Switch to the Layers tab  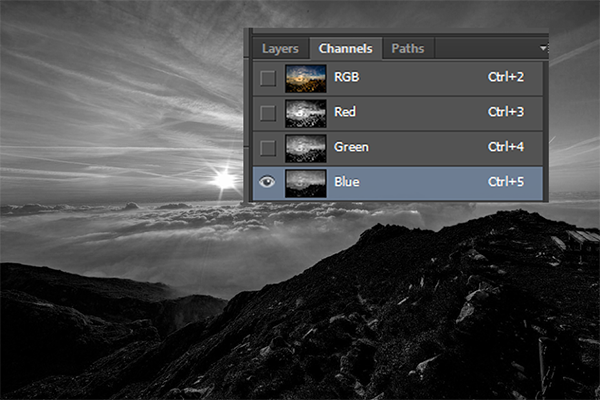281,48
